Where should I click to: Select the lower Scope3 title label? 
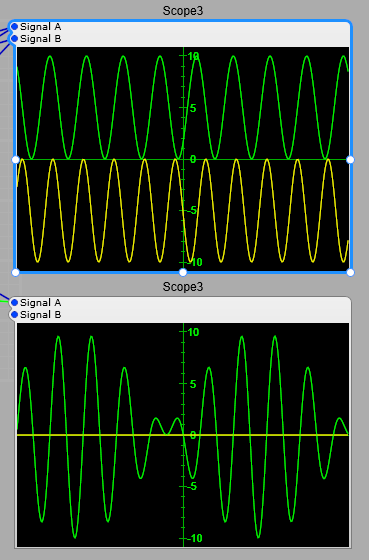pos(183,287)
